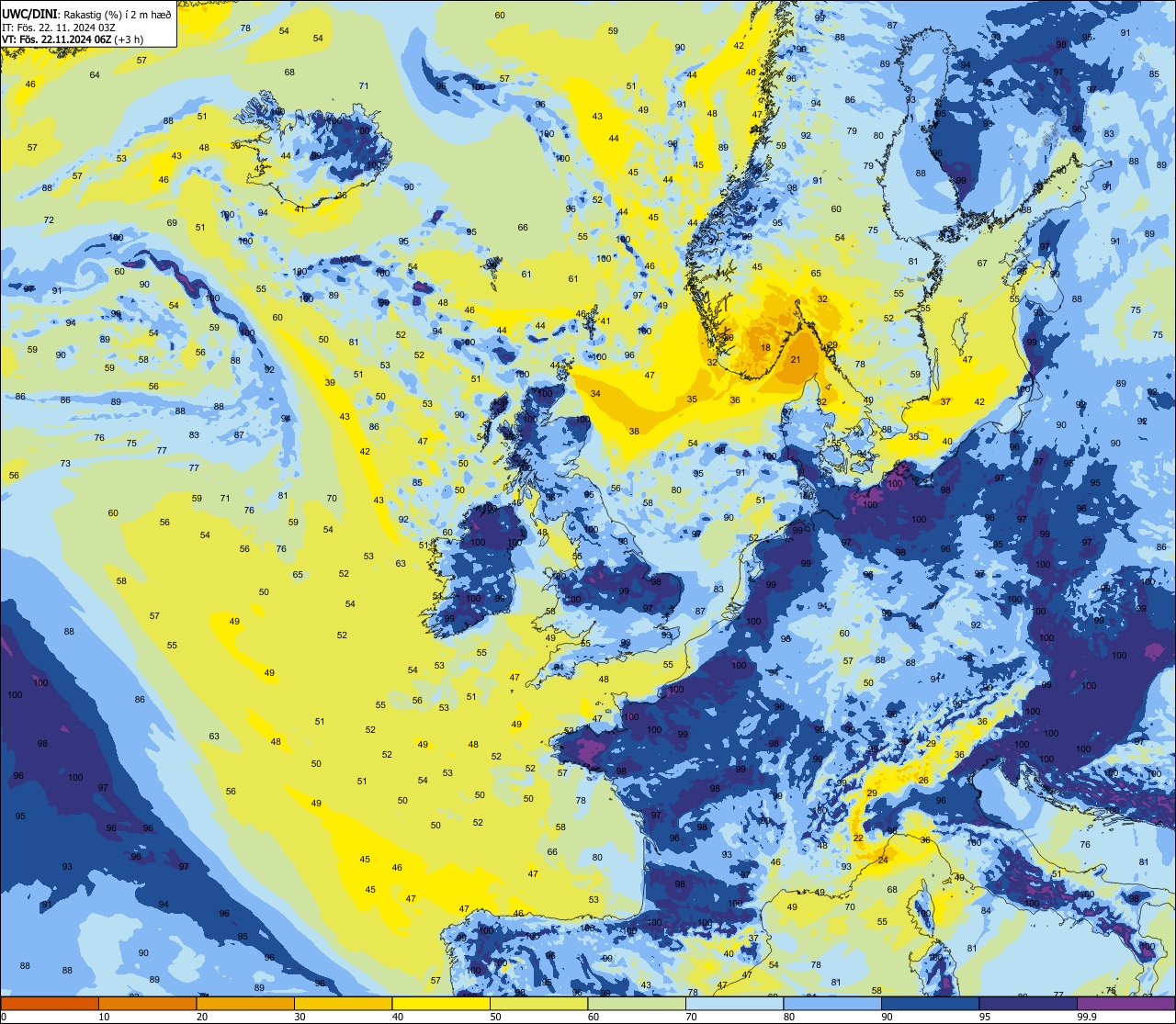Click the legend label "80" on the color bar
This screenshot has height=1024, width=1176.
point(789,1017)
